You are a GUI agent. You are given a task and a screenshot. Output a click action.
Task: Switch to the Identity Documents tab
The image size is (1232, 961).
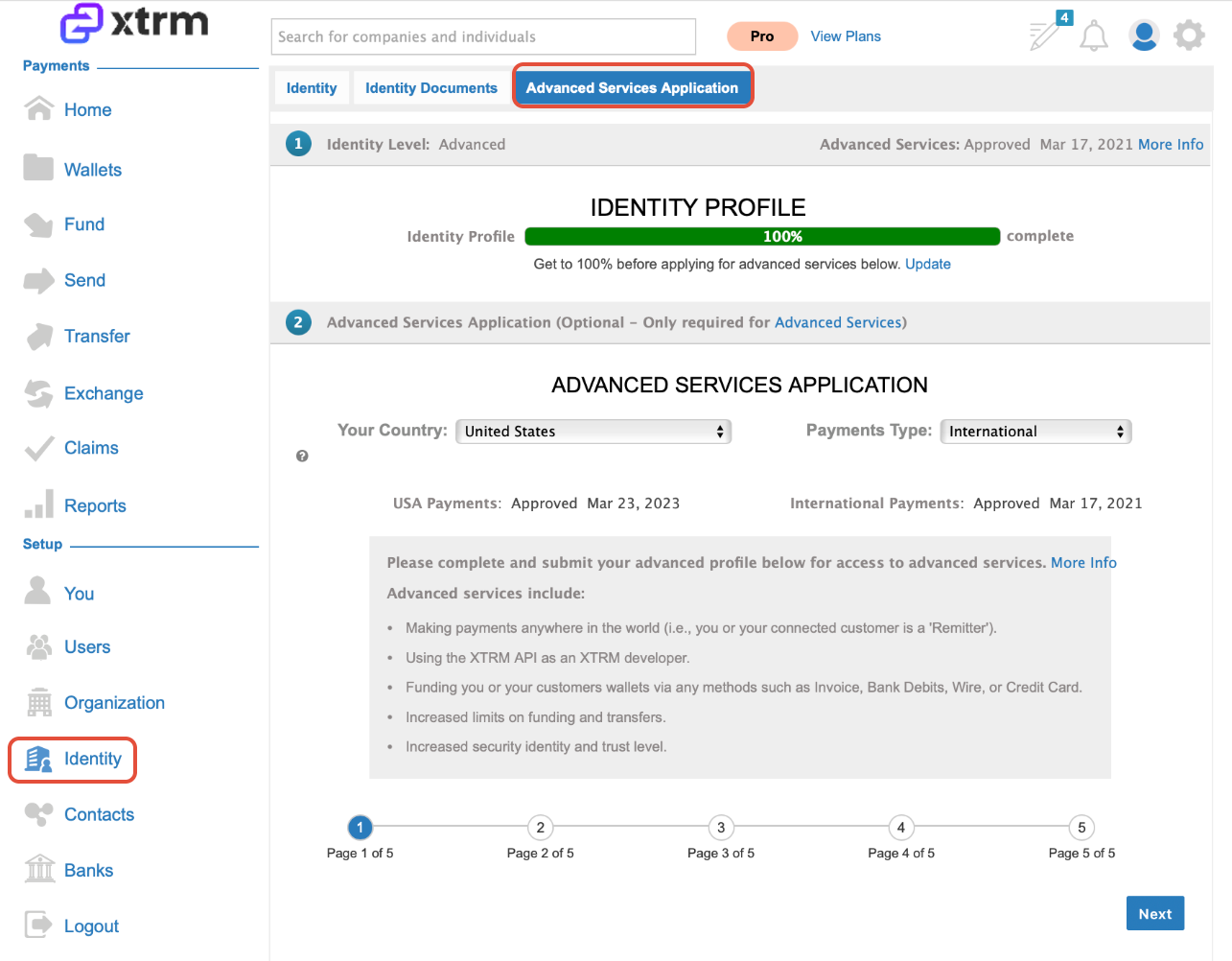pos(431,88)
